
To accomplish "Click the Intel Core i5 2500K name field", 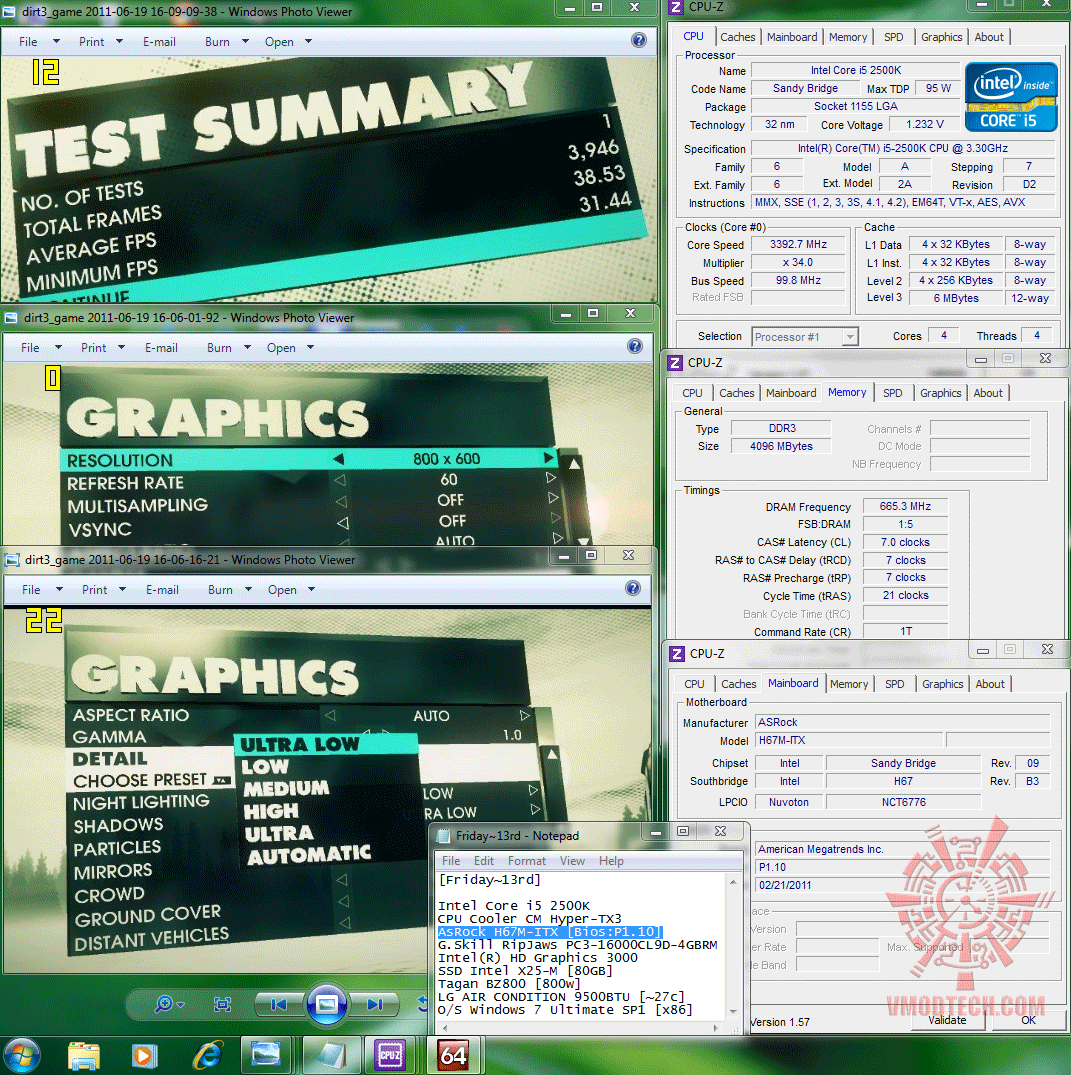I will point(856,70).
